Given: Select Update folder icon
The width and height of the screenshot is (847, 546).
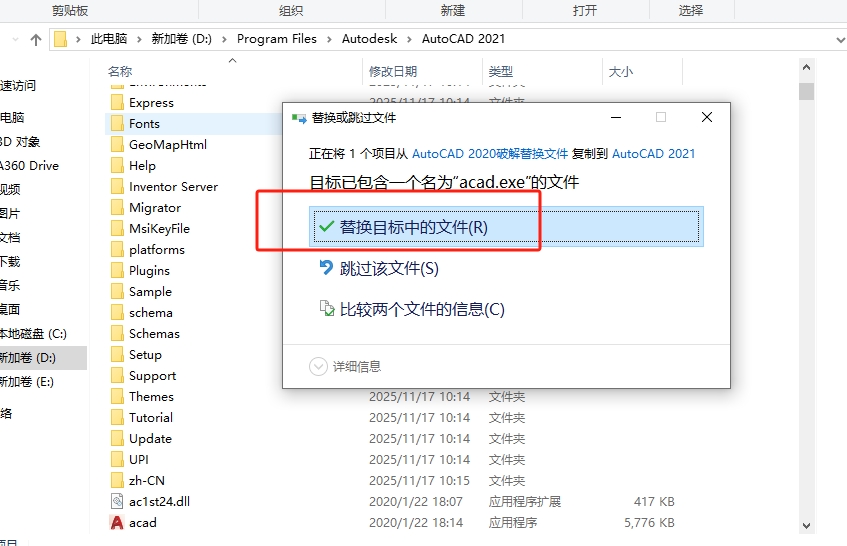Looking at the screenshot, I should click(x=117, y=439).
